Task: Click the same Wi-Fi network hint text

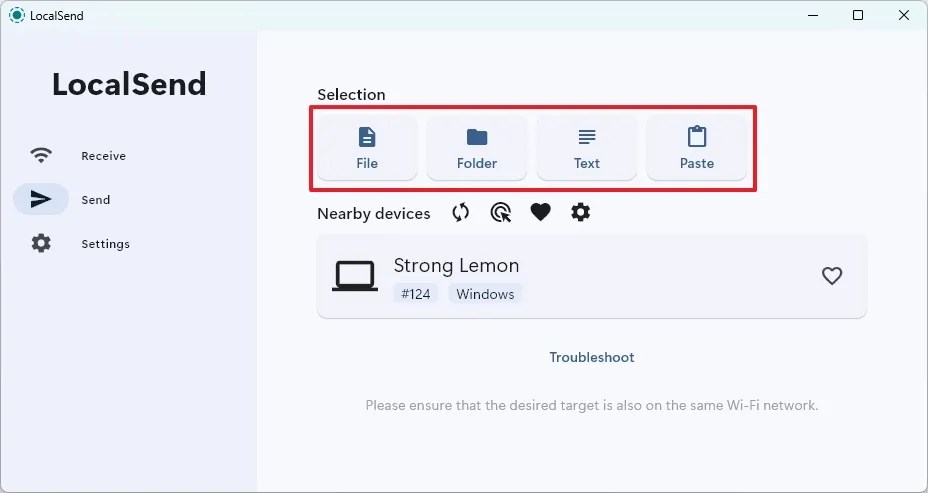Action: coord(592,405)
